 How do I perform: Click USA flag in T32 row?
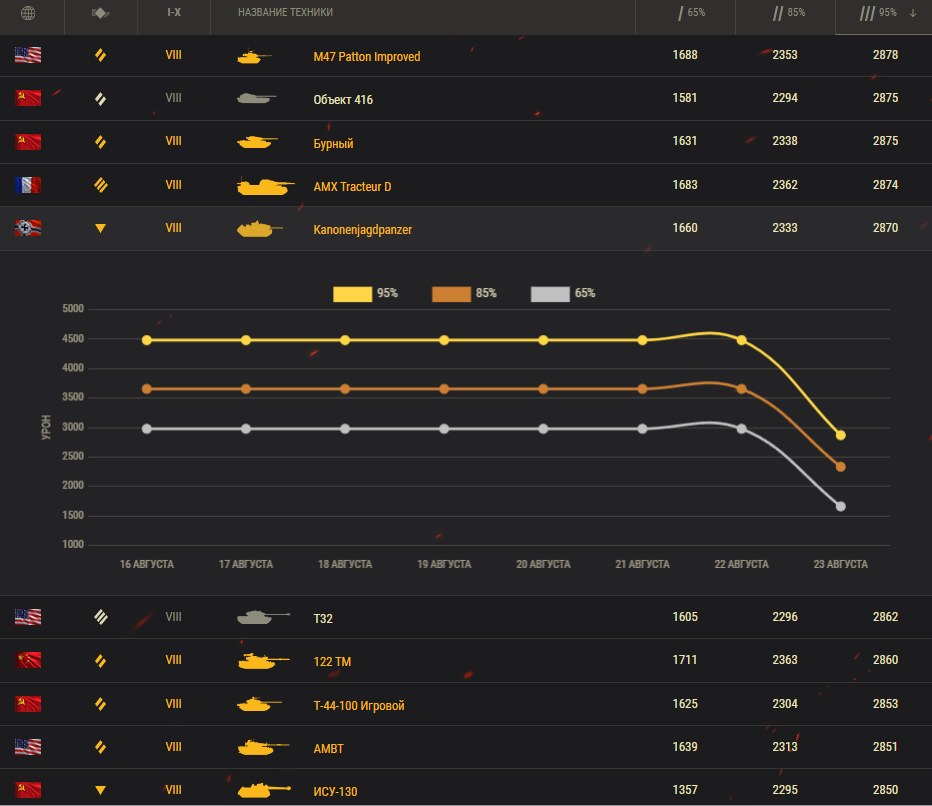[28, 617]
